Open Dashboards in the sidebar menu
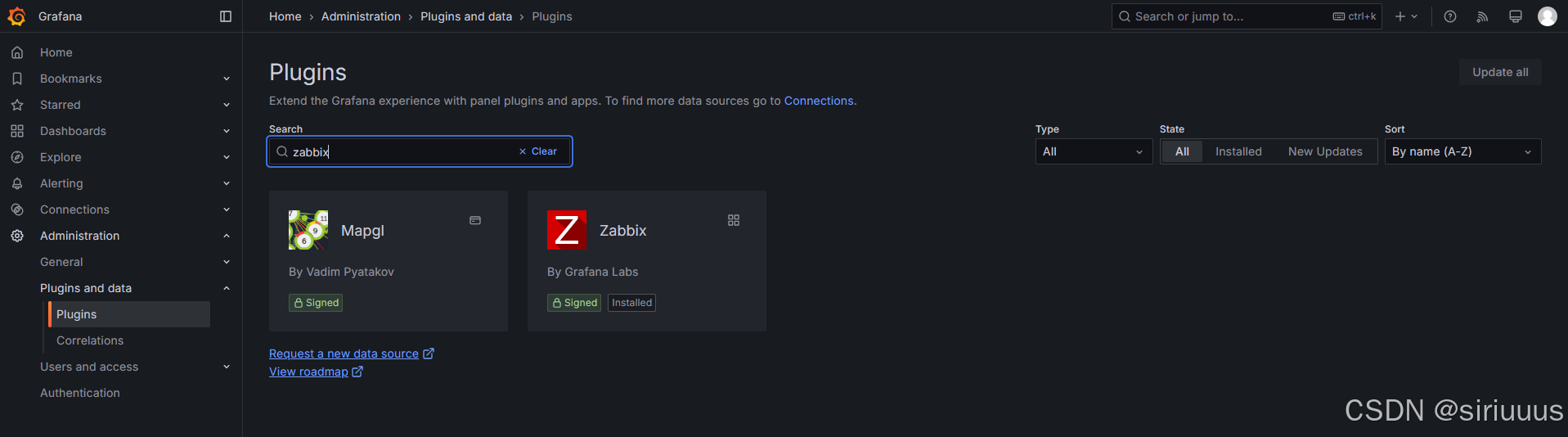1568x437 pixels. [73, 131]
